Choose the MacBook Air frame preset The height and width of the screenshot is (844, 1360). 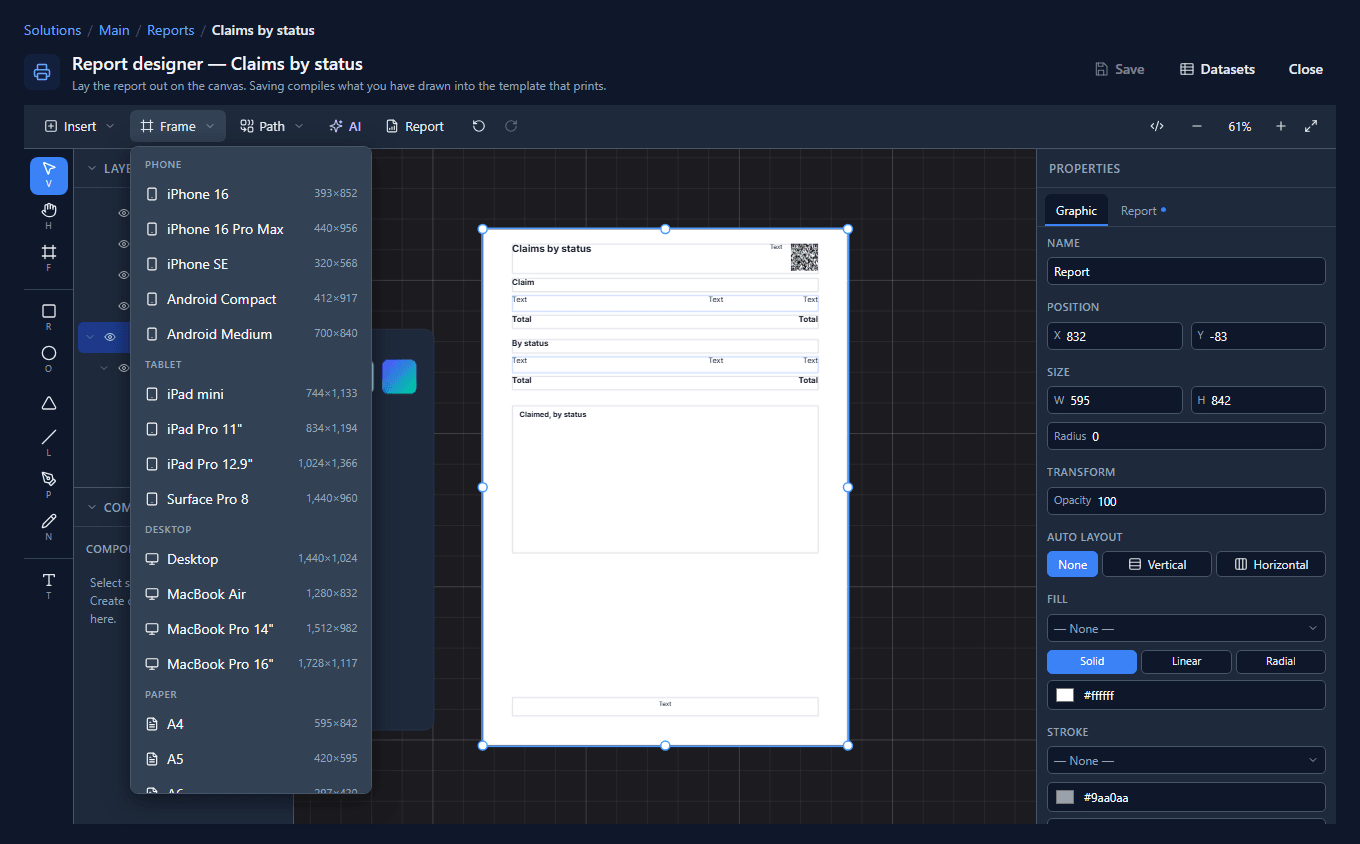[251, 594]
